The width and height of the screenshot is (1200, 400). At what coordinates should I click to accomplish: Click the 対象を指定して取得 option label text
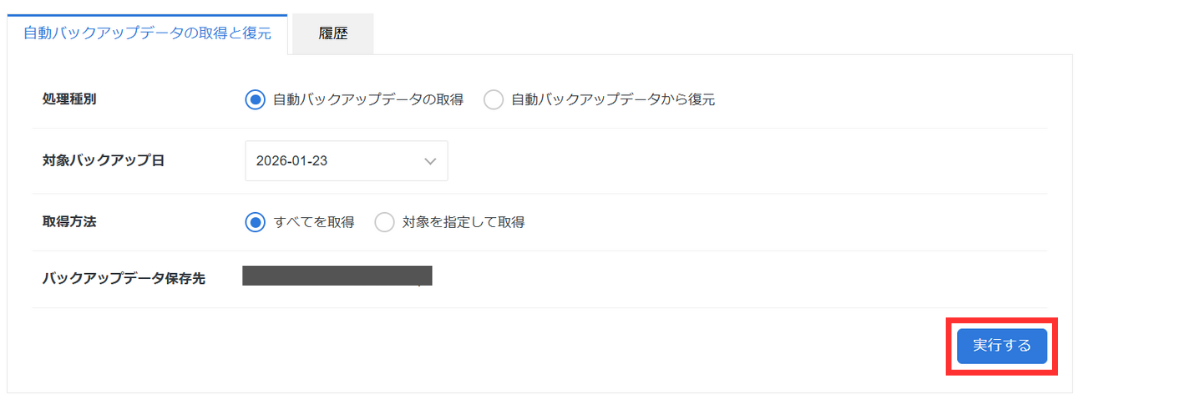click(x=463, y=222)
